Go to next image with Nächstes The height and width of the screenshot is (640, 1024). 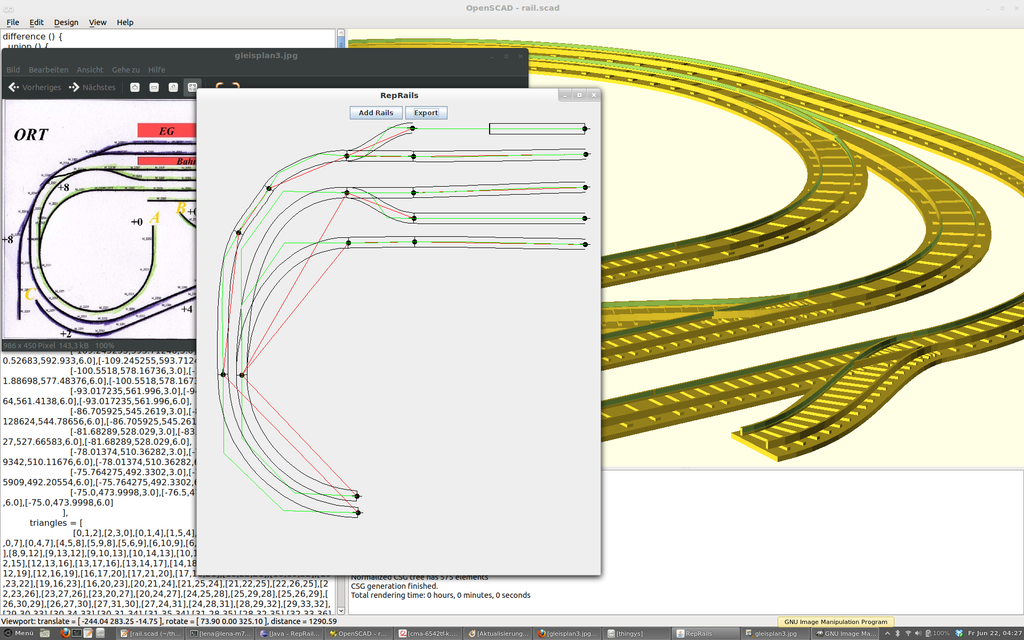(92, 87)
